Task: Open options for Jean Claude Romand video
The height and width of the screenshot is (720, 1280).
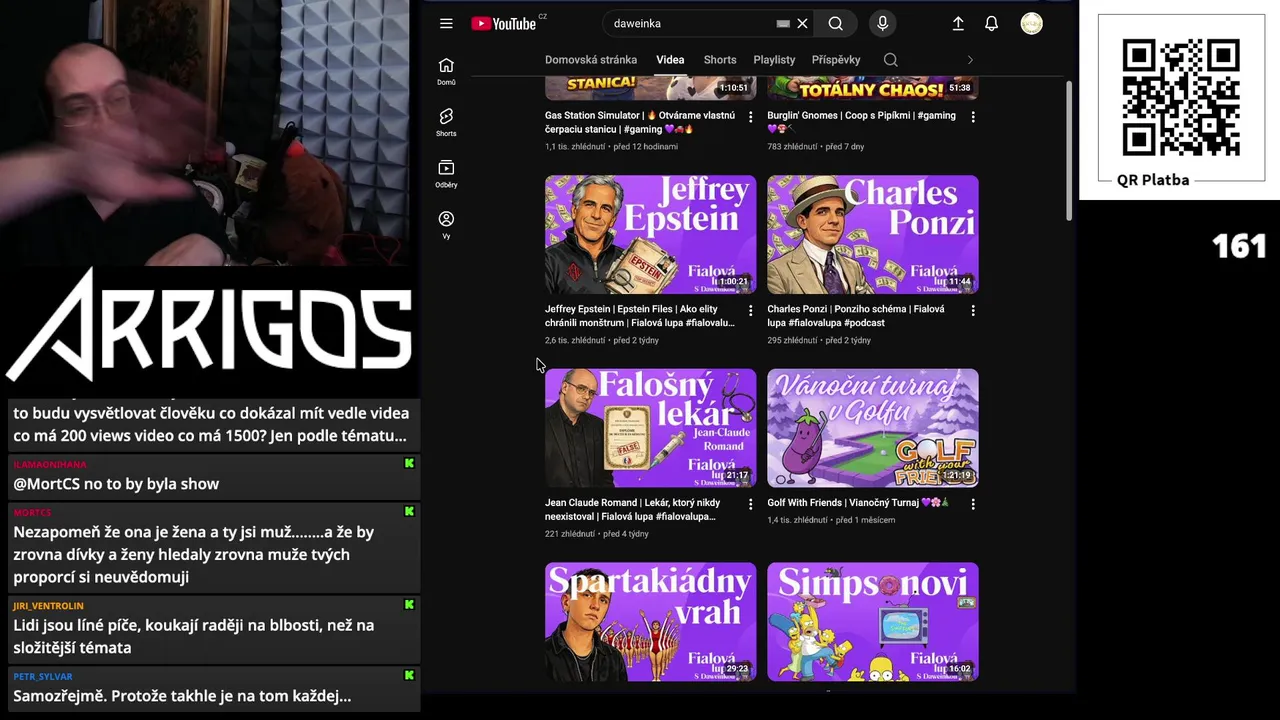Action: (x=750, y=505)
